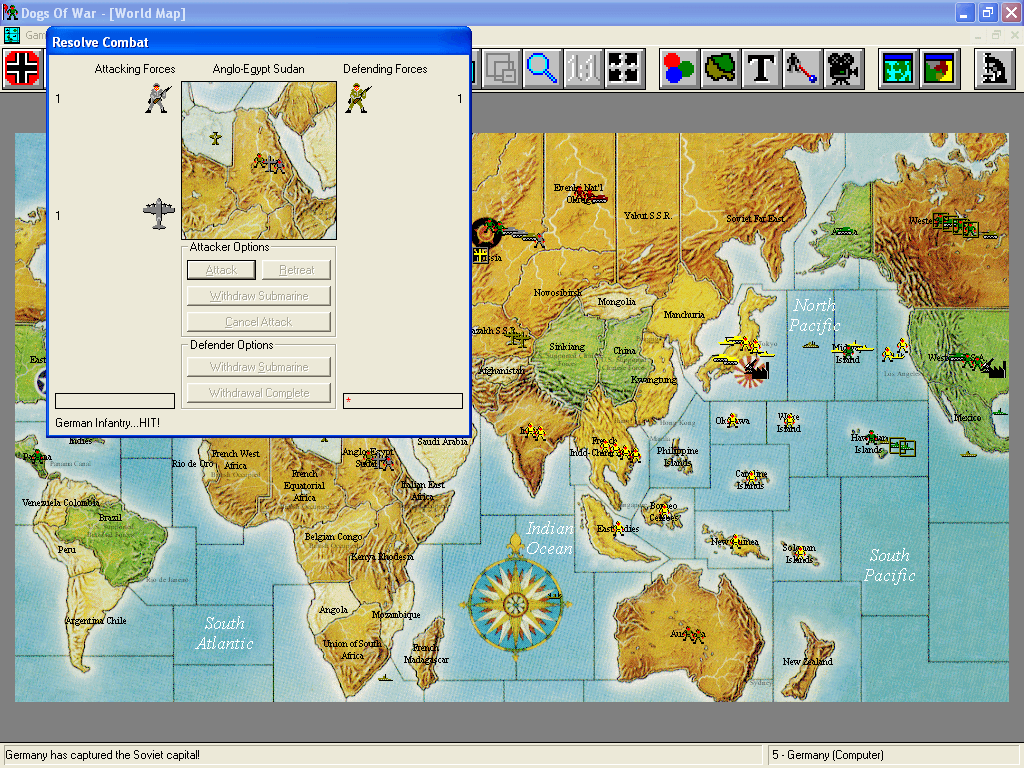
Task: Click the Sinkiang label on the map
Action: point(567,347)
